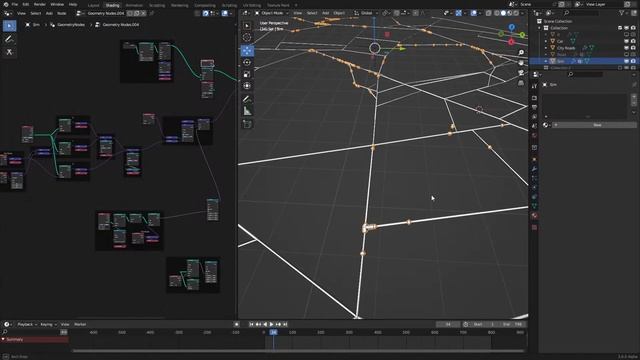Toggle fake user shield for Geometry Nodes.004
640x360 pixels.
130,13
